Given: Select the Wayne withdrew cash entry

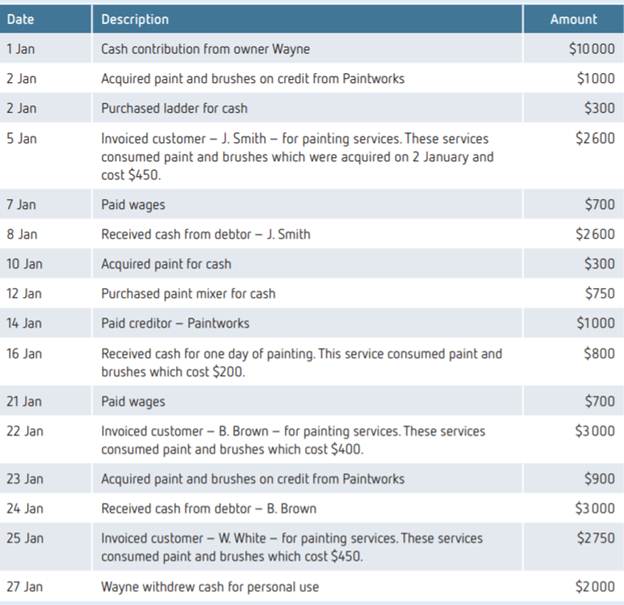Looking at the screenshot, I should (209, 587).
